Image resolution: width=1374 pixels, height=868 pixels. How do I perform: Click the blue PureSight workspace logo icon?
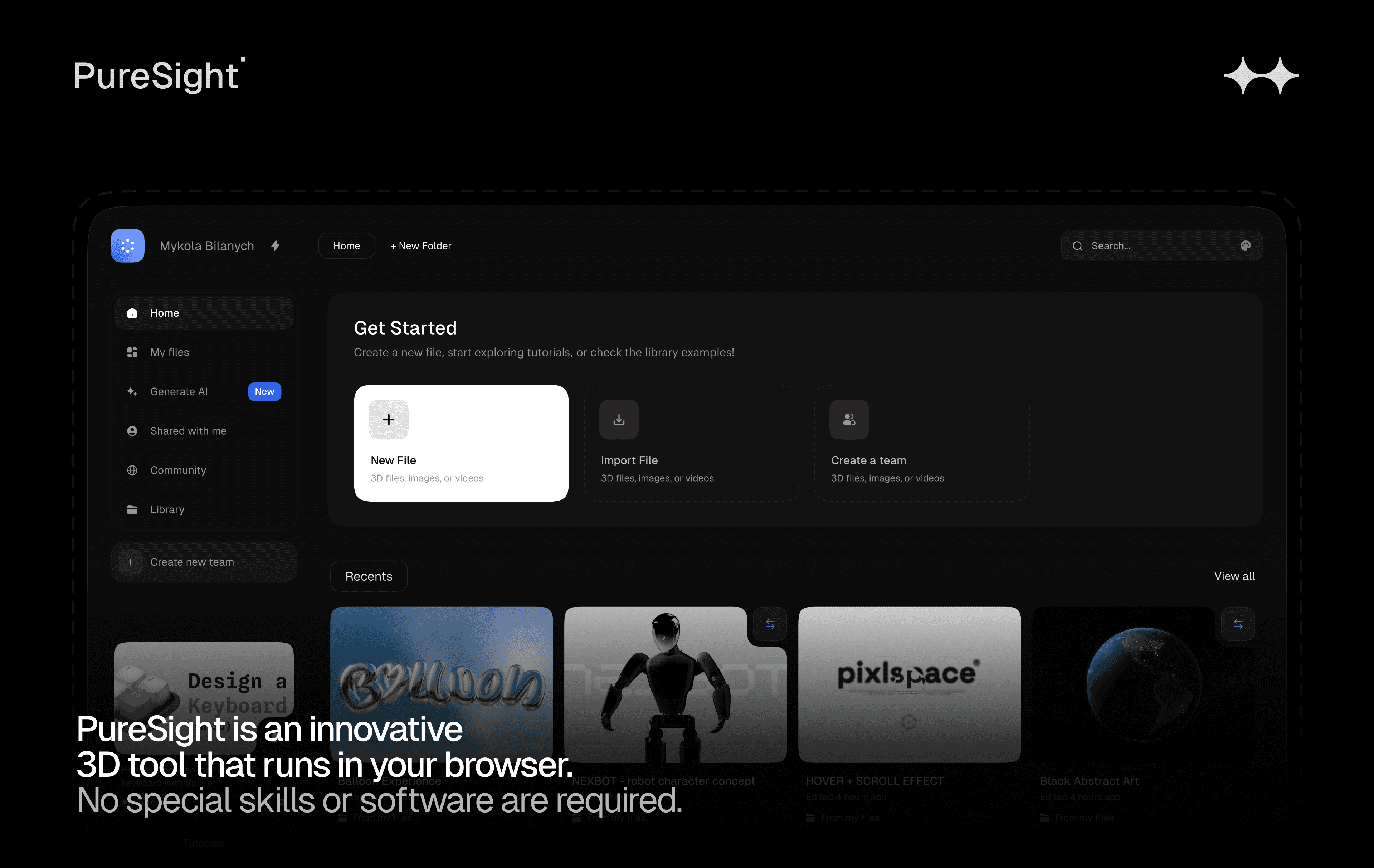pyautogui.click(x=127, y=245)
